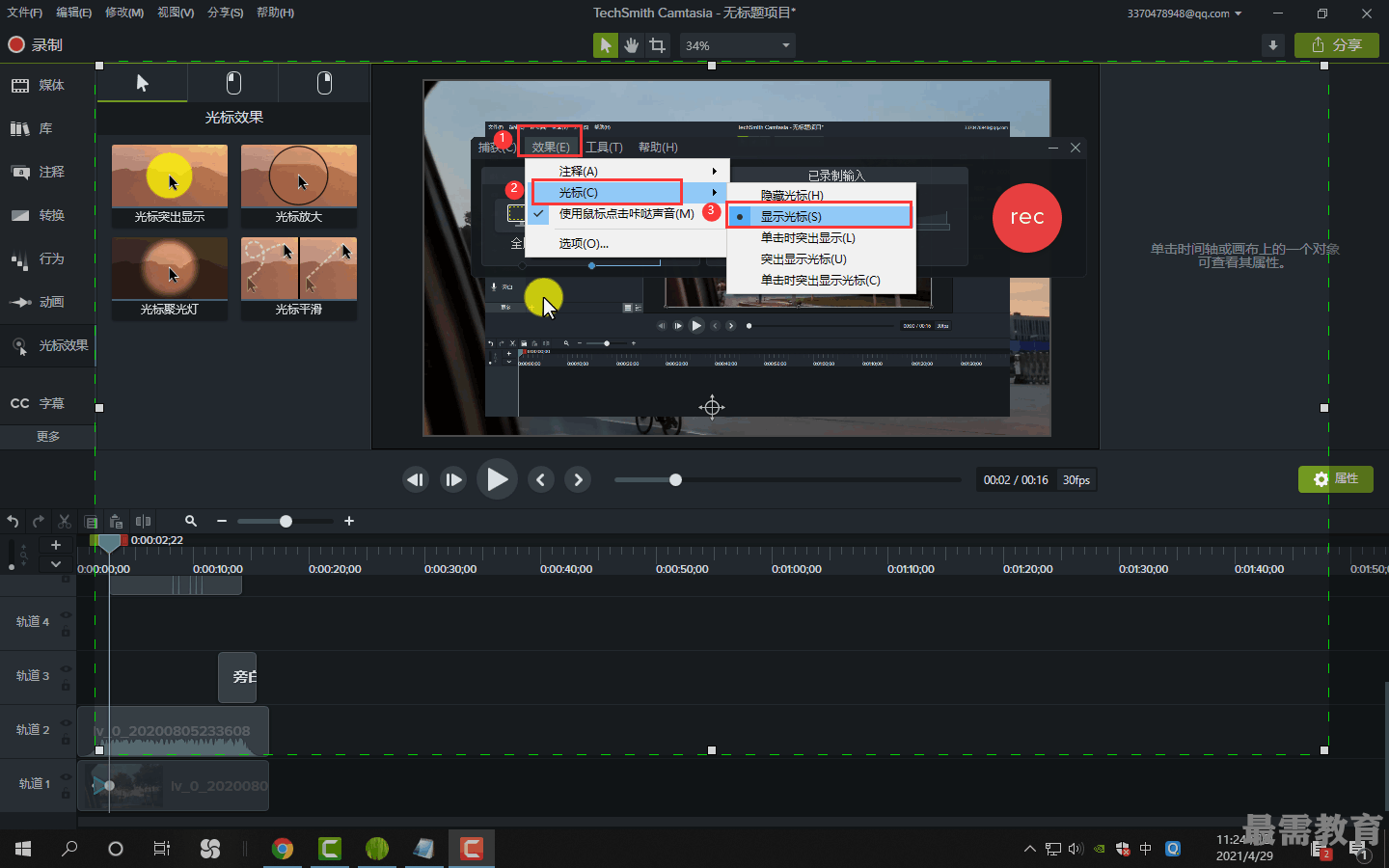Screen dimensions: 1389x868
Task: Expand the track options chevron below plus
Action: point(56,564)
